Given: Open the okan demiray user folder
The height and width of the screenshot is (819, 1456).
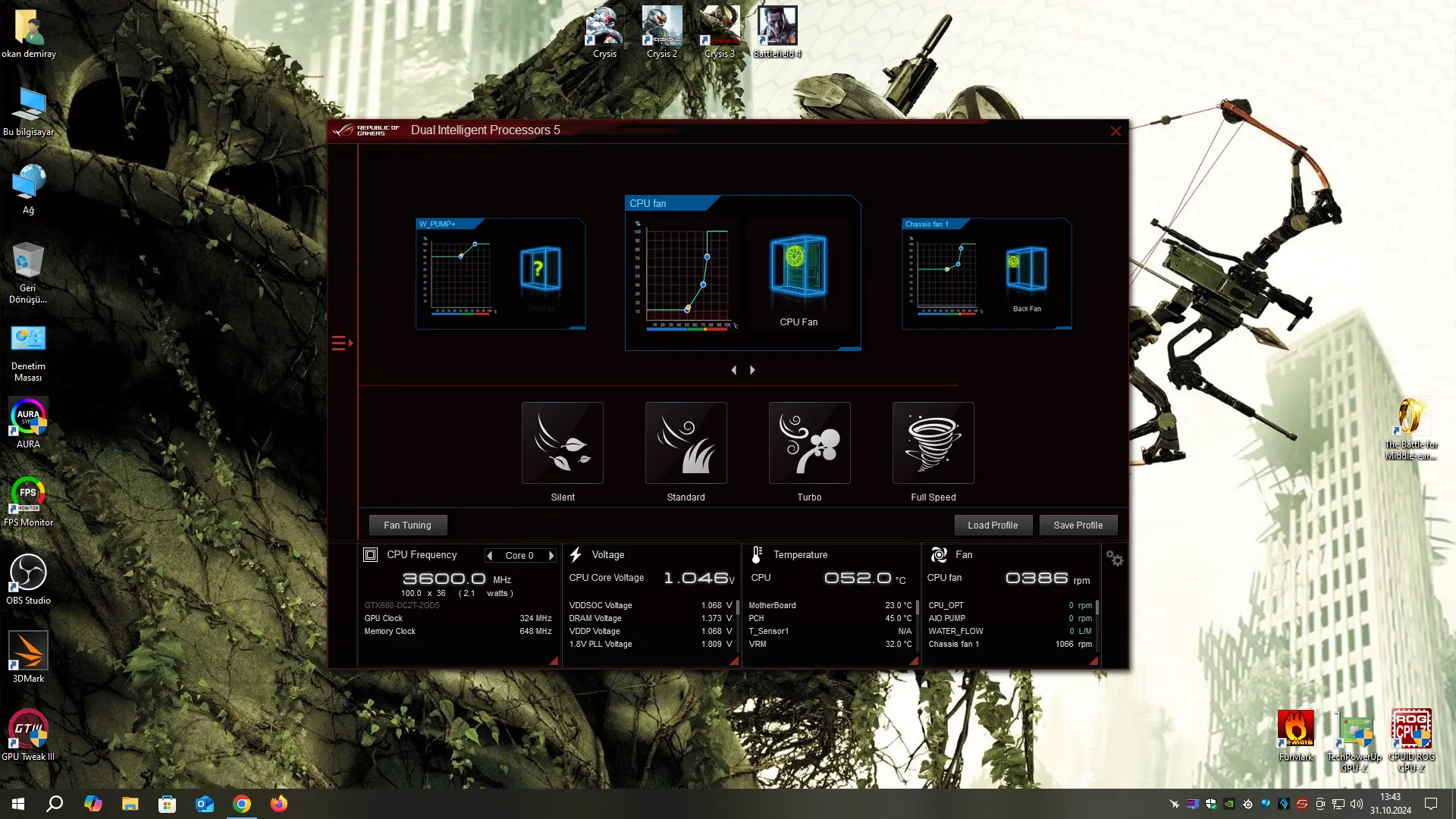Looking at the screenshot, I should pyautogui.click(x=28, y=33).
